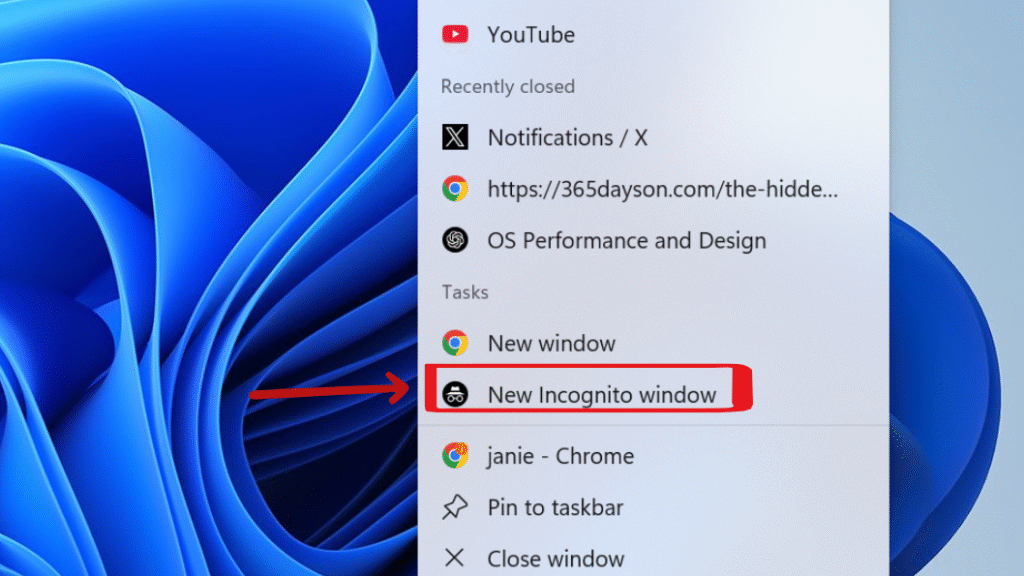Click the ChatGPT swirl logo icon

point(455,240)
